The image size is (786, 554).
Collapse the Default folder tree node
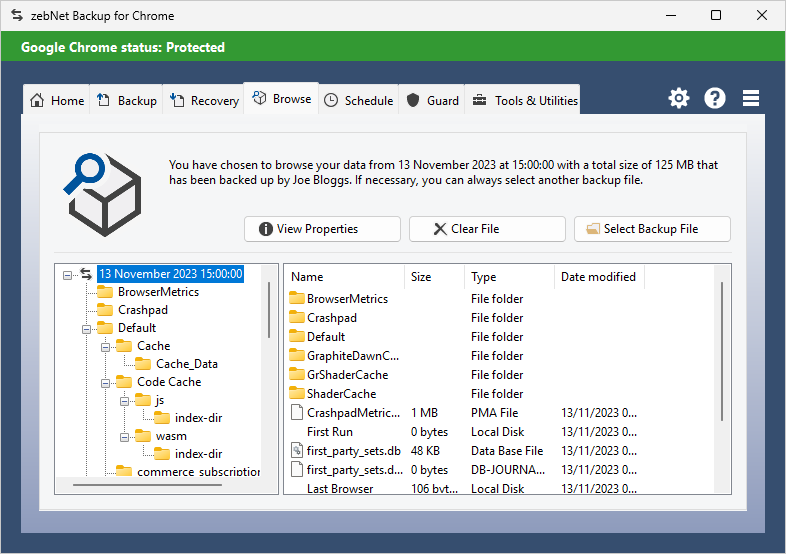coord(87,328)
